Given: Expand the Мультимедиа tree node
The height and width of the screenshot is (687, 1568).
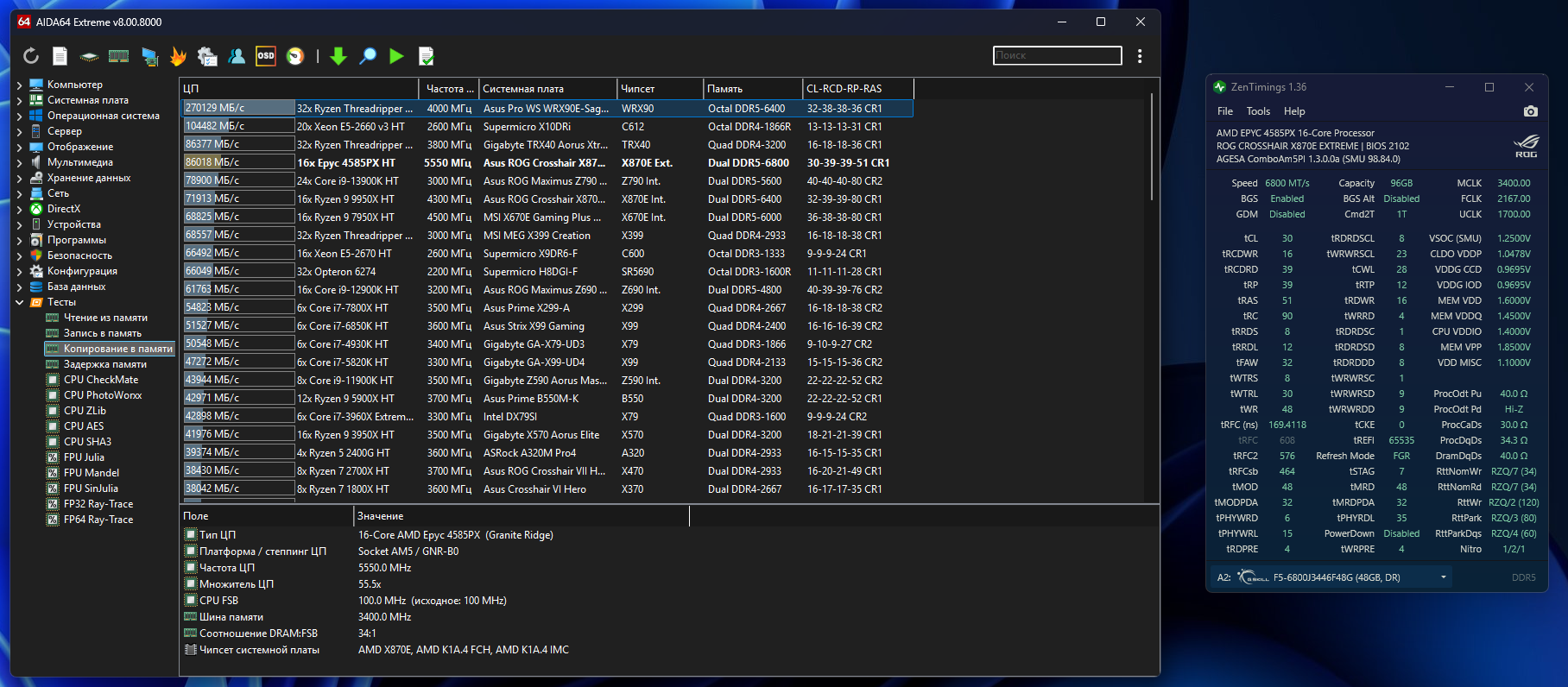Looking at the screenshot, I should (x=20, y=162).
